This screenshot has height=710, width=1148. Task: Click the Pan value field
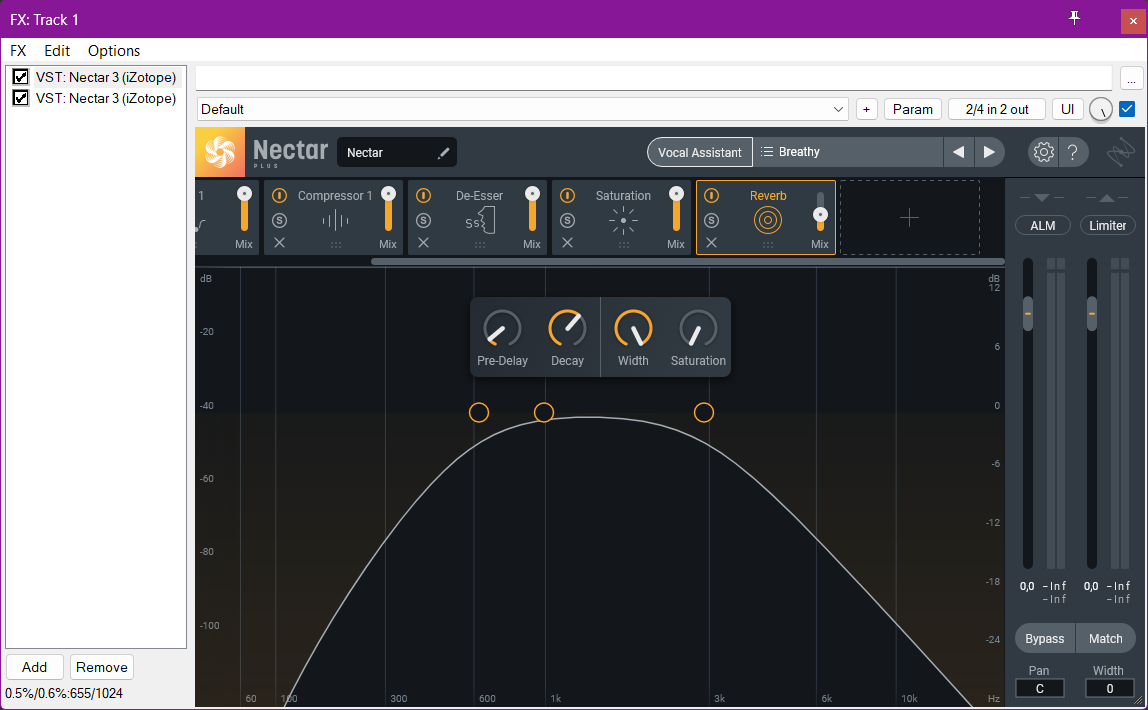pyautogui.click(x=1039, y=688)
